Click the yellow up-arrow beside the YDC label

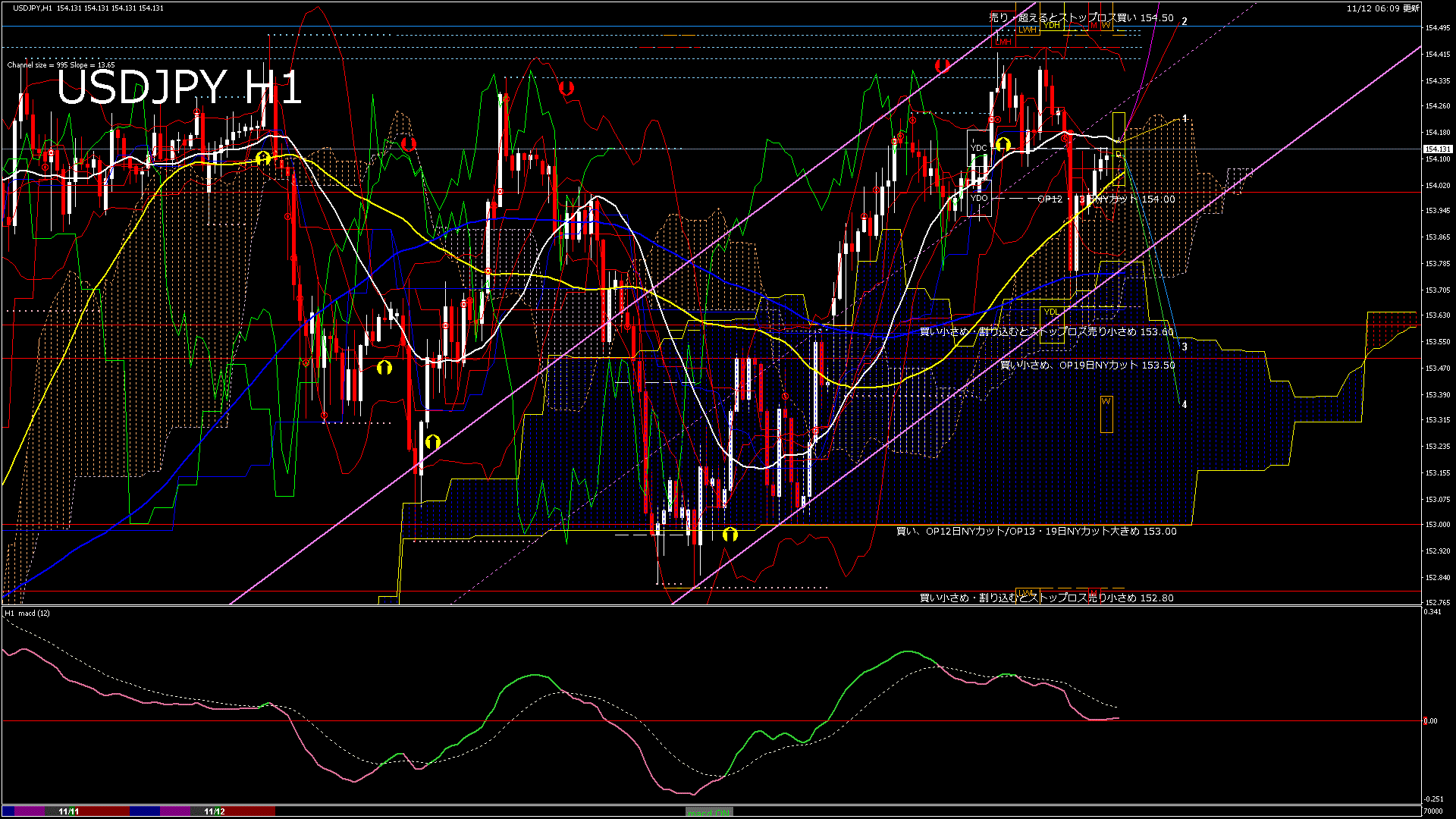tap(1003, 144)
